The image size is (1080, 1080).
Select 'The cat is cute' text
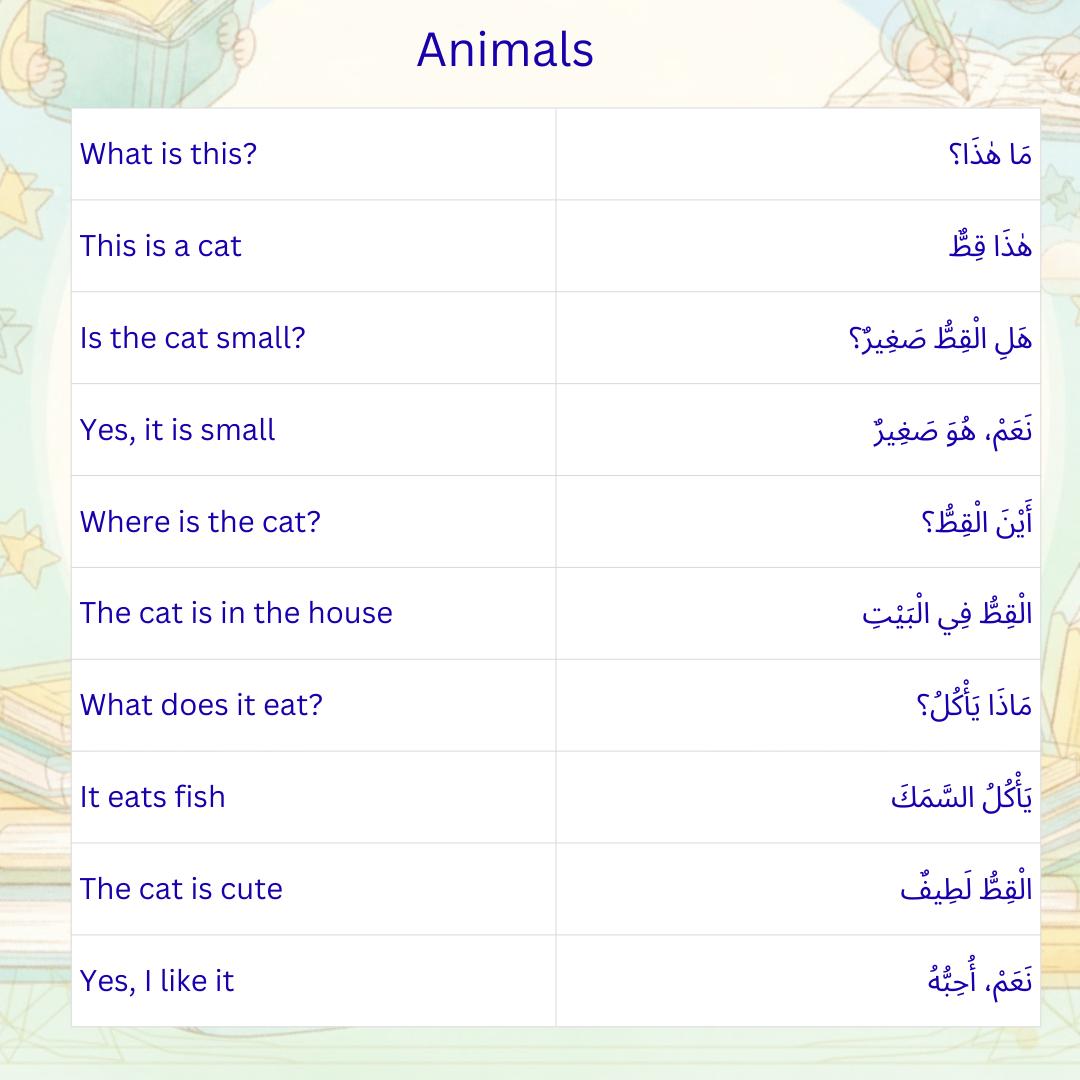[180, 889]
